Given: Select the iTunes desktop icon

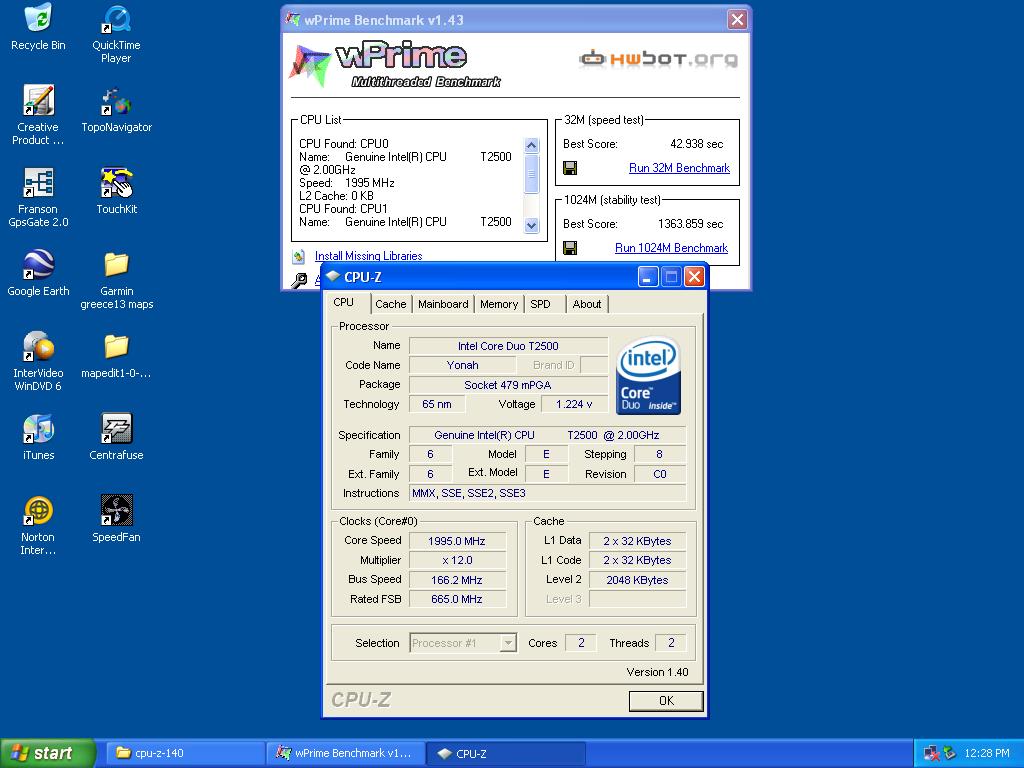Looking at the screenshot, I should coord(38,429).
